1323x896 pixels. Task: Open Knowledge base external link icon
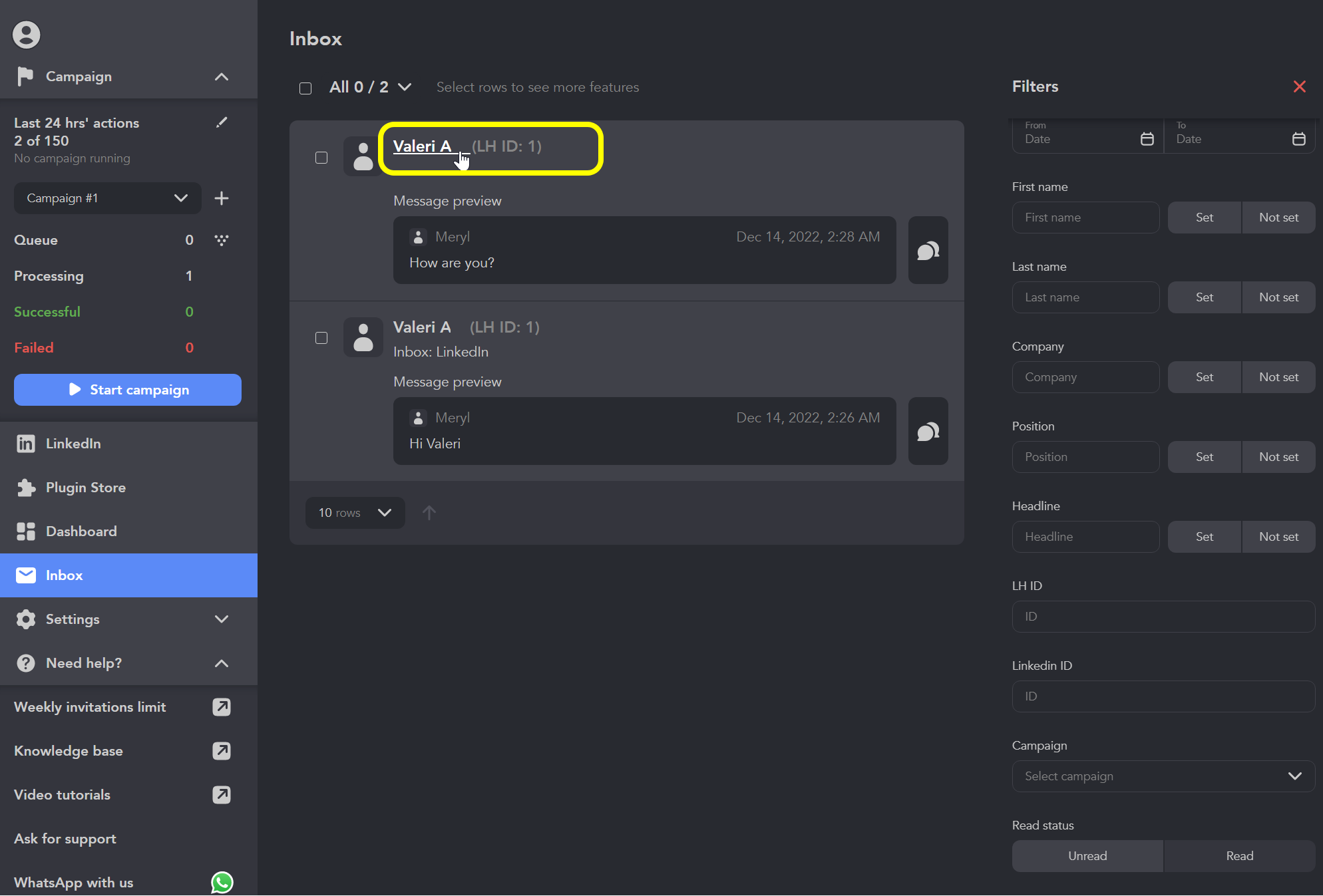(222, 751)
